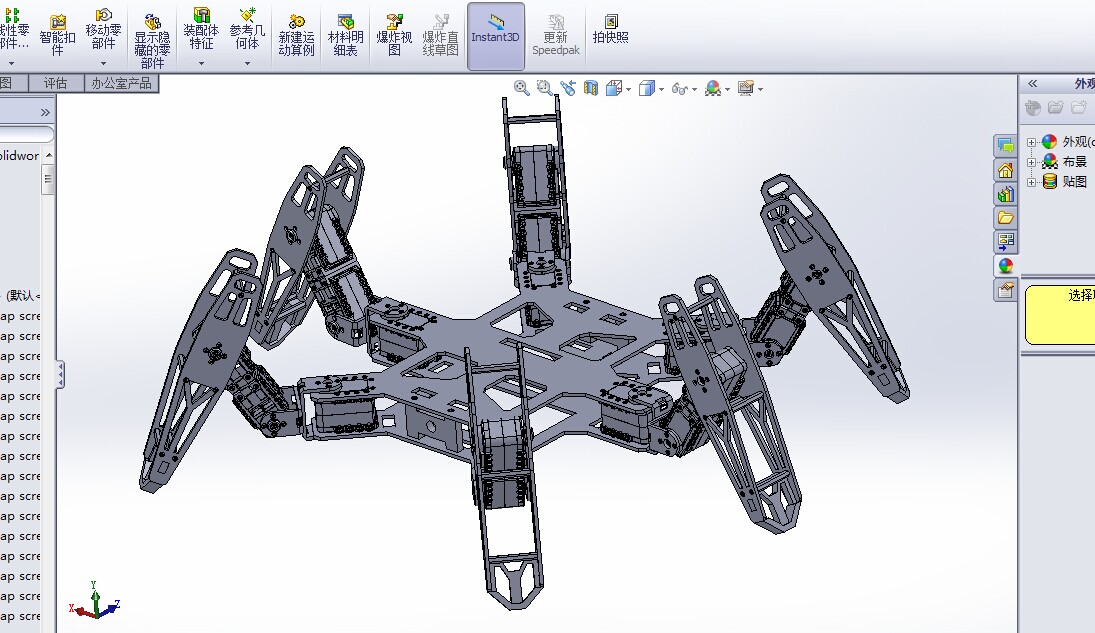Click the View Orientation cube icon
Viewport: 1095px width, 633px height.
(x=614, y=88)
